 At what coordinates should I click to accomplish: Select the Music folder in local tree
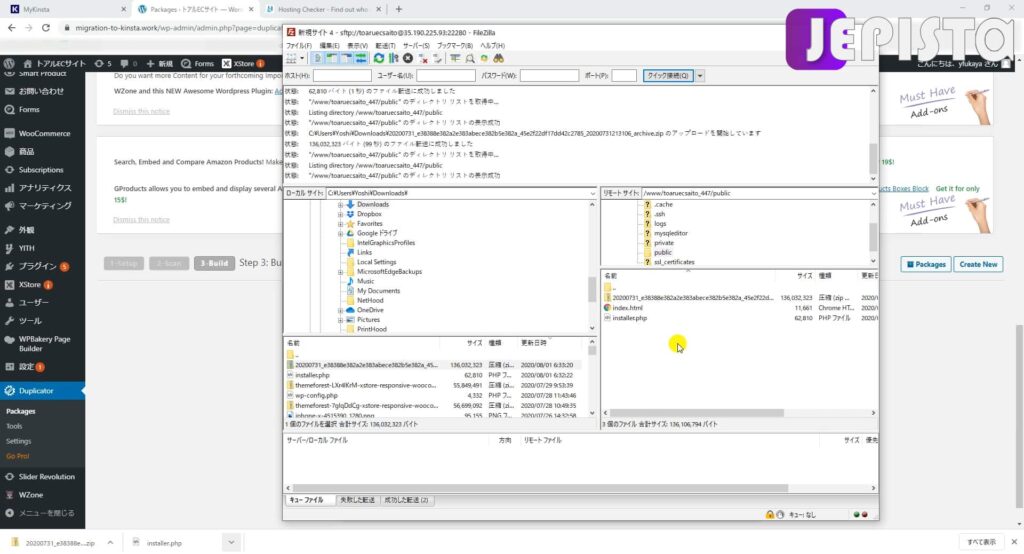pos(365,282)
